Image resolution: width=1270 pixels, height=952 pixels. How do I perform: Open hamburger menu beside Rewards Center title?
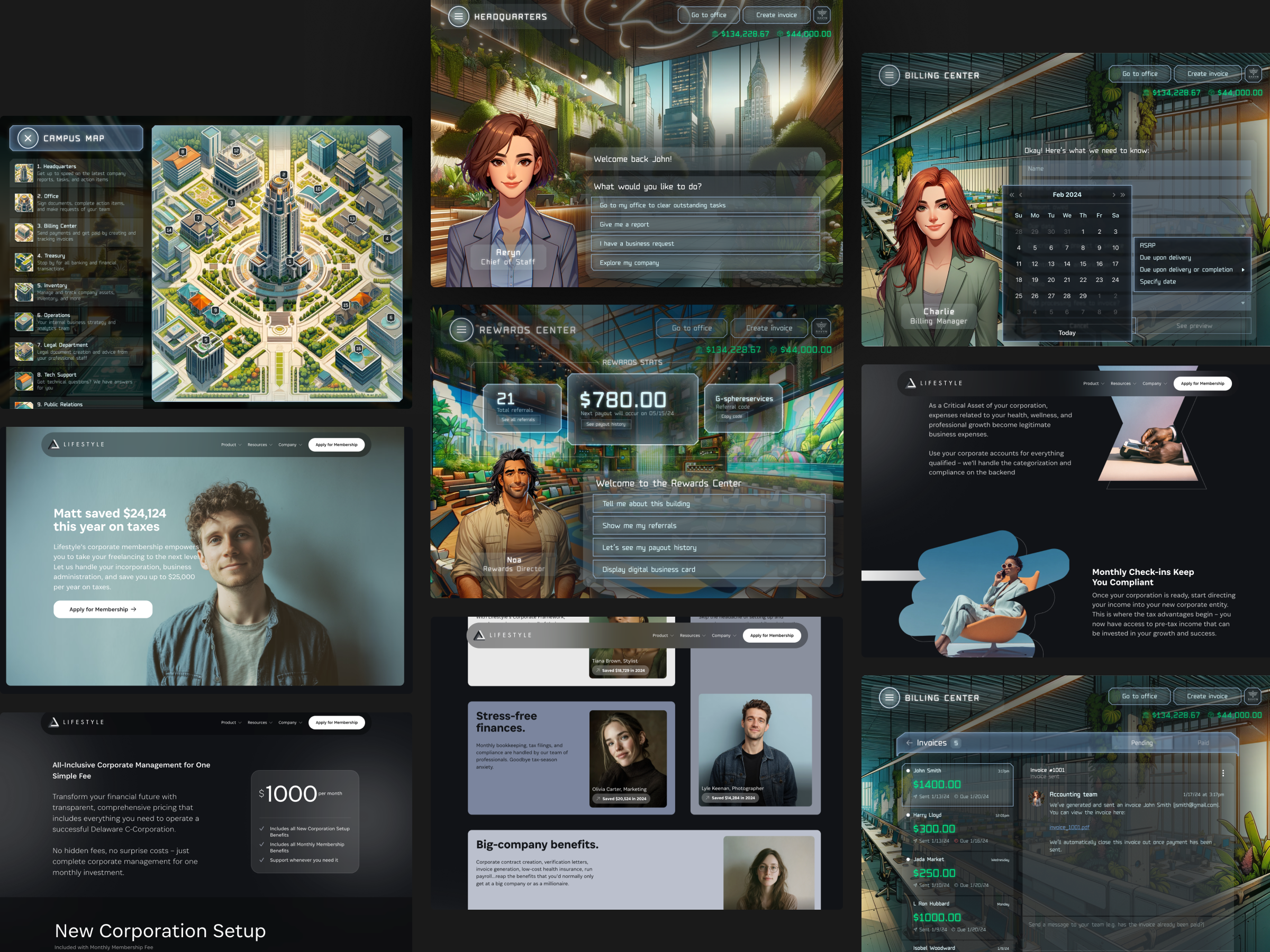pyautogui.click(x=461, y=330)
